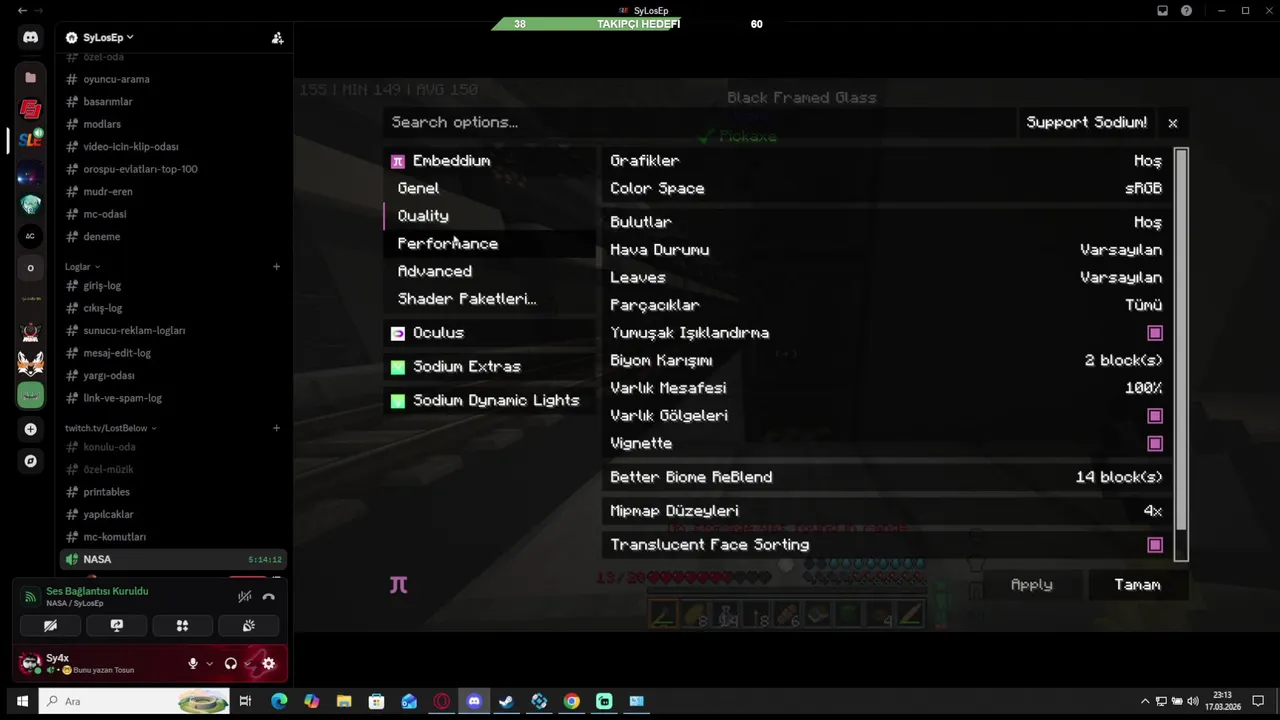
Task: Open the Discord inbox icon
Action: 1162,11
